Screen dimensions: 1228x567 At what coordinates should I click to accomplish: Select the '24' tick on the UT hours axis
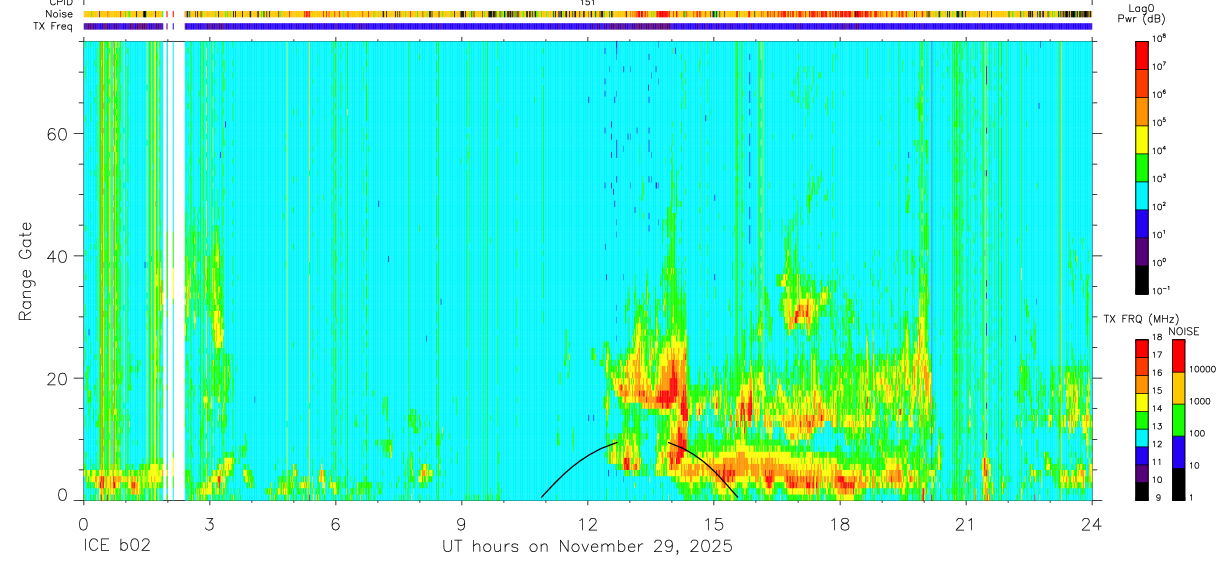[1092, 522]
